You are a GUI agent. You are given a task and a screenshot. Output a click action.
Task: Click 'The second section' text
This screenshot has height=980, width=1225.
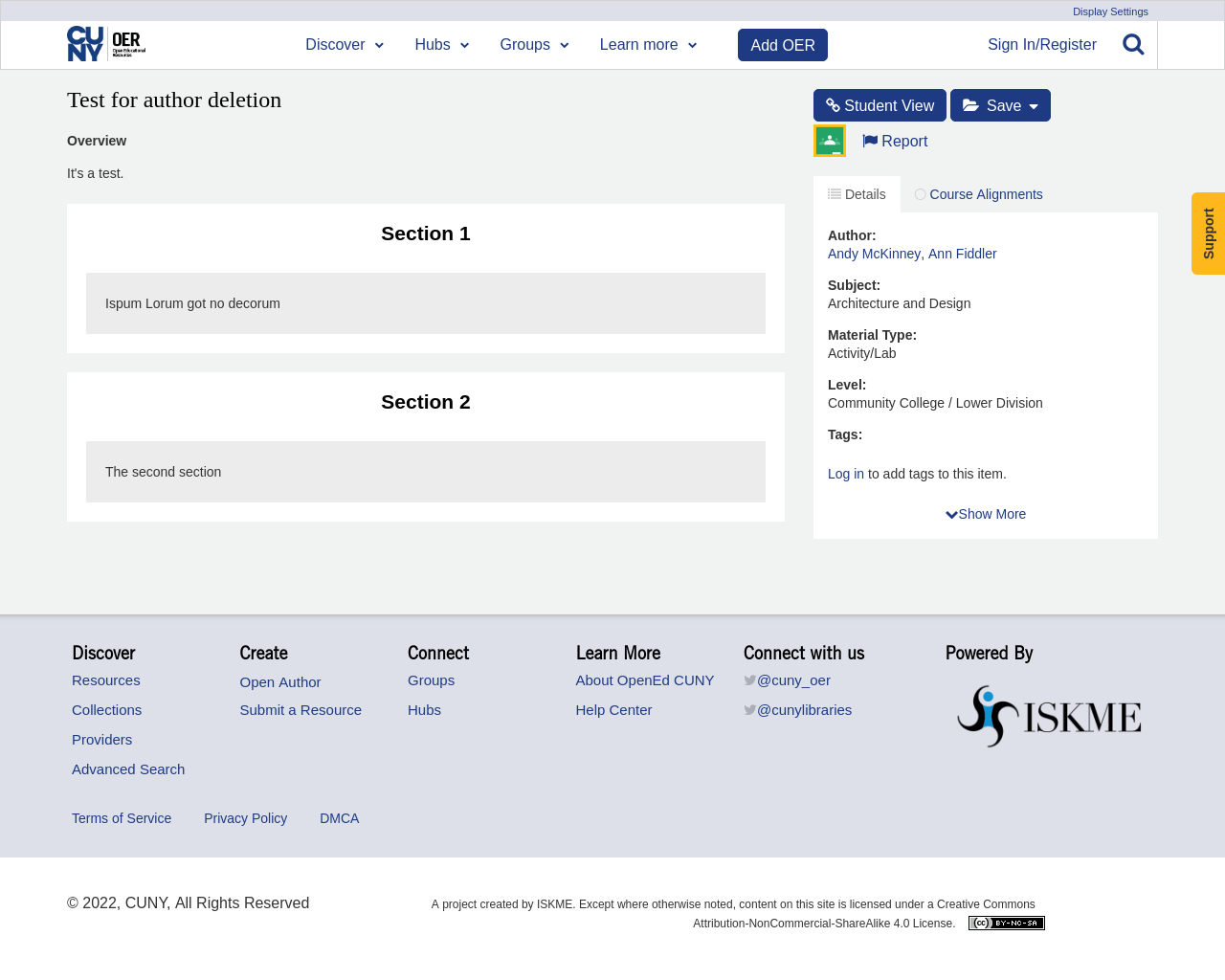tap(163, 472)
